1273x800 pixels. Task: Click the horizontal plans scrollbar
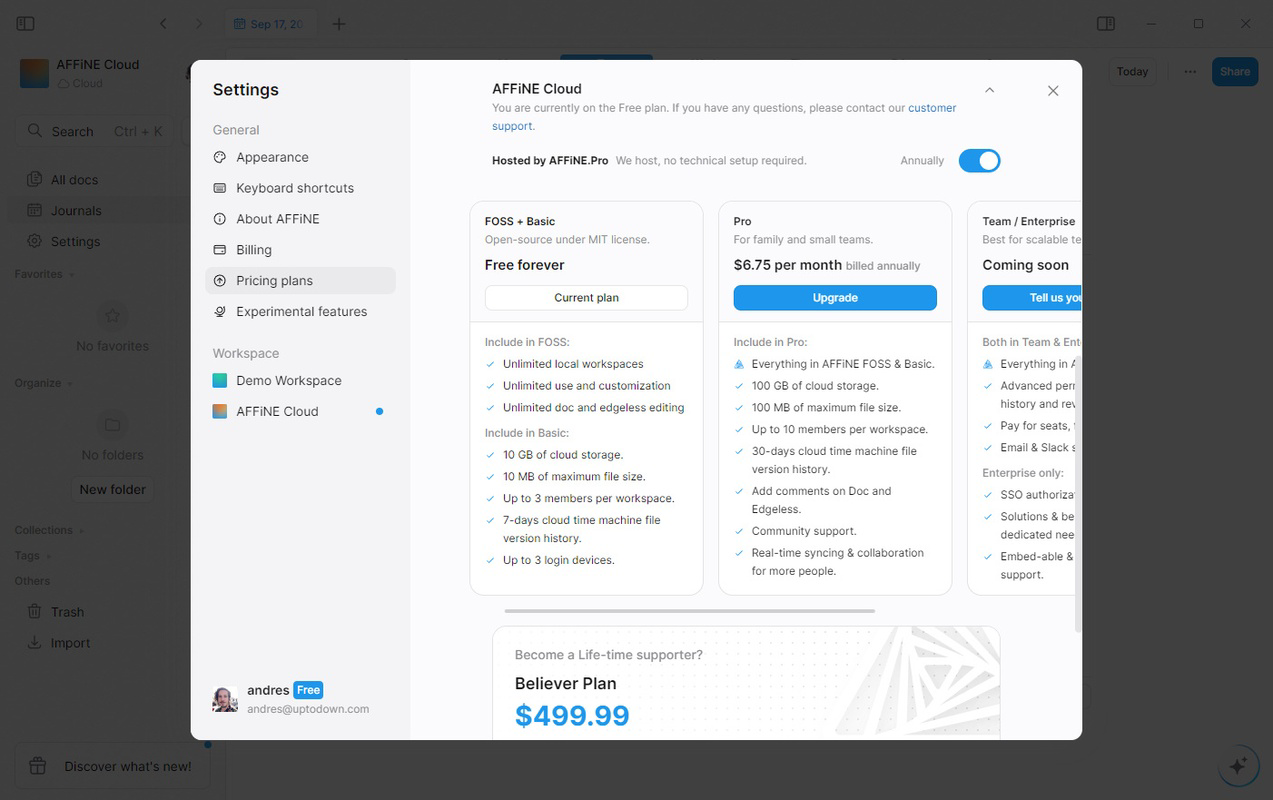tap(690, 610)
